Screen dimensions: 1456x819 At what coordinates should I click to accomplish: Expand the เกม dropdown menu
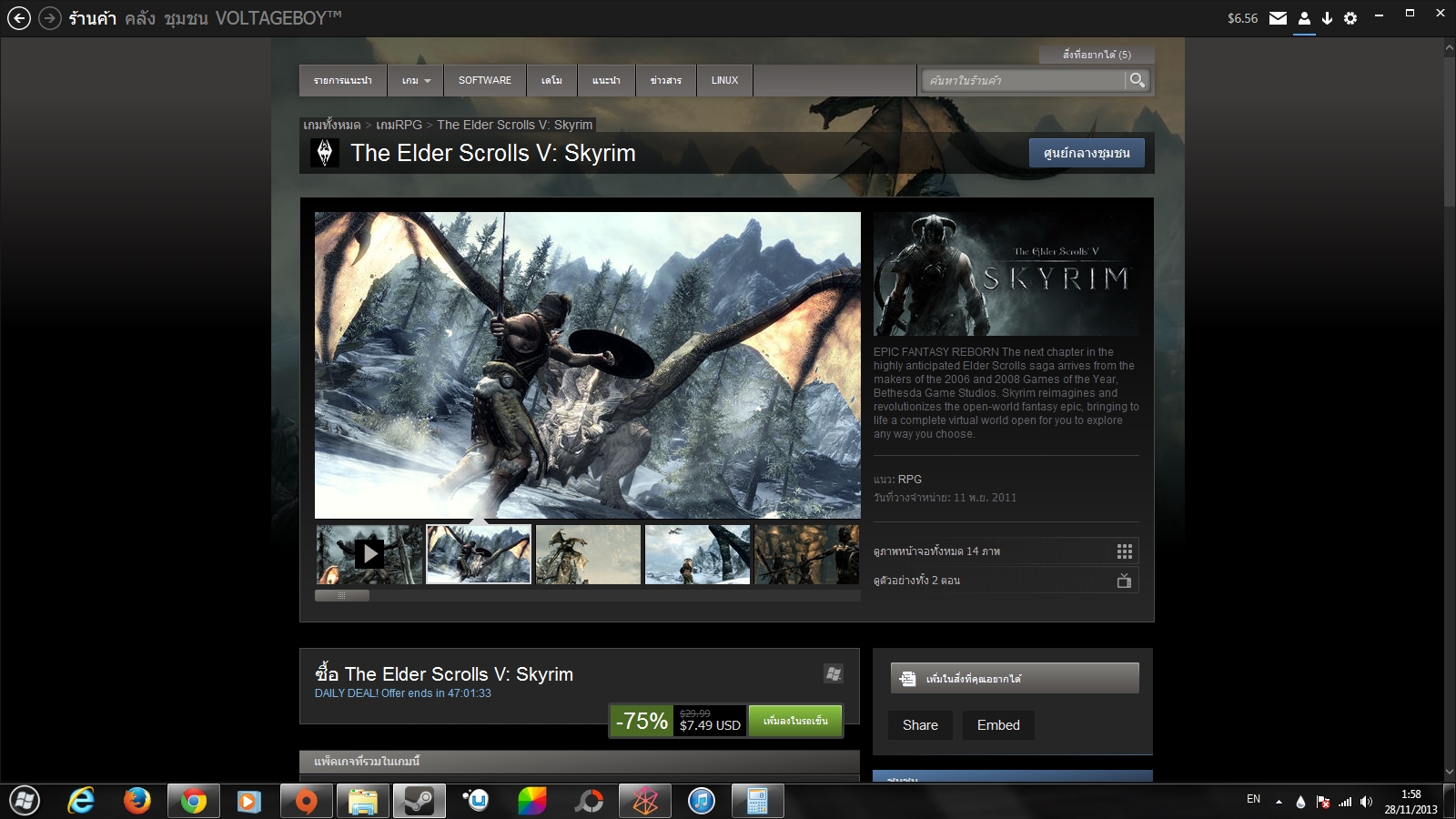(x=416, y=80)
